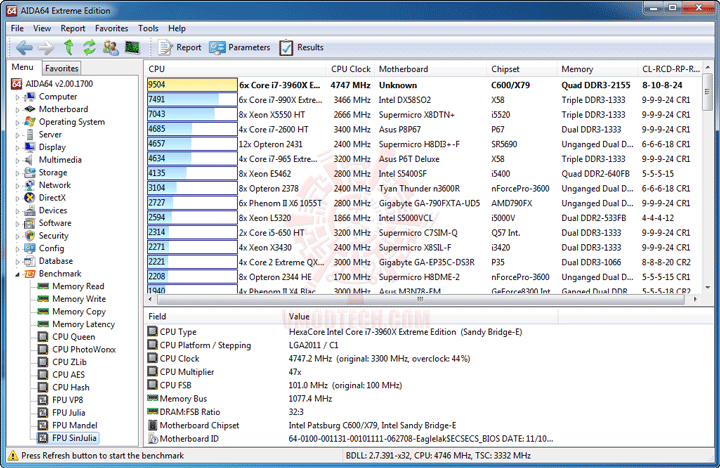
Task: Expand the Software tree node
Action: tap(17, 224)
